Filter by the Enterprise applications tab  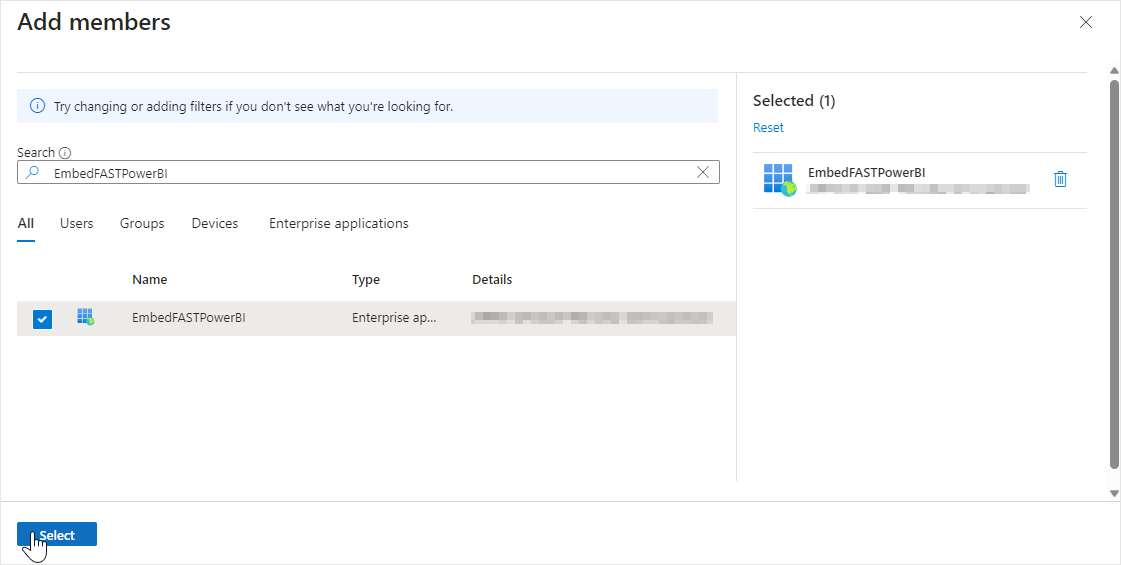tap(338, 224)
